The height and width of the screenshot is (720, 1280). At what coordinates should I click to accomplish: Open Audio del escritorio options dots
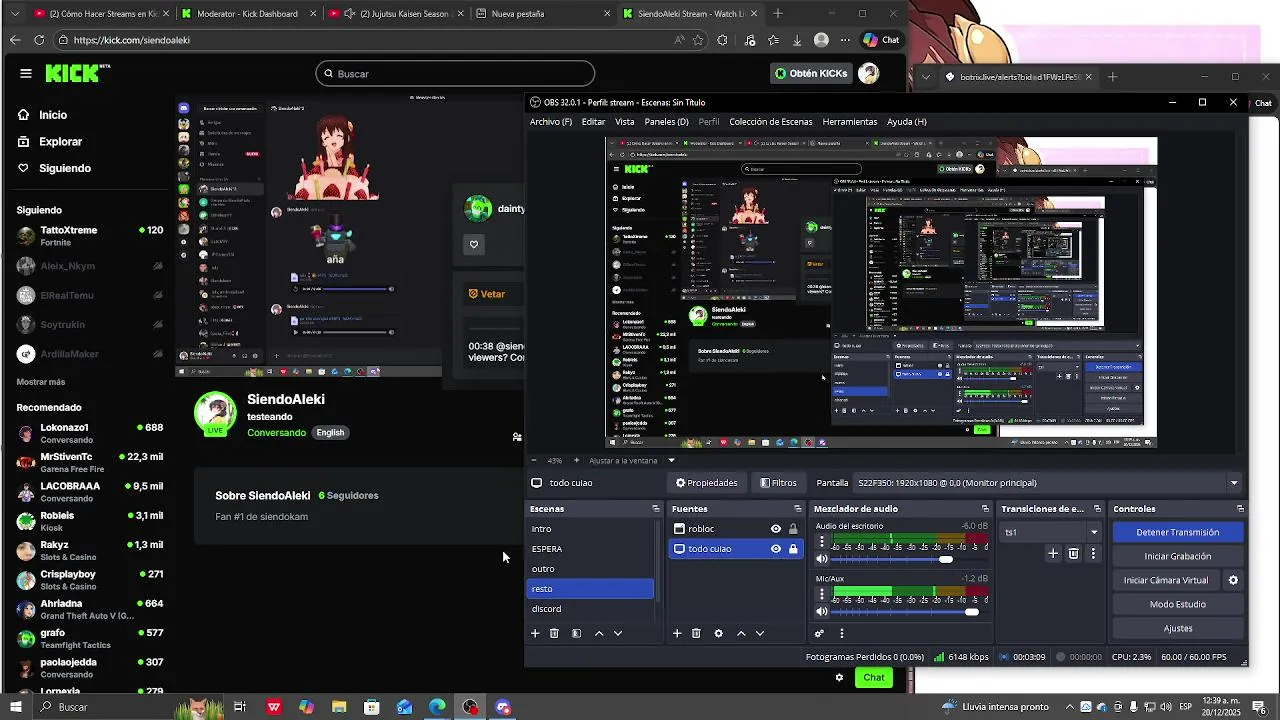823,542
